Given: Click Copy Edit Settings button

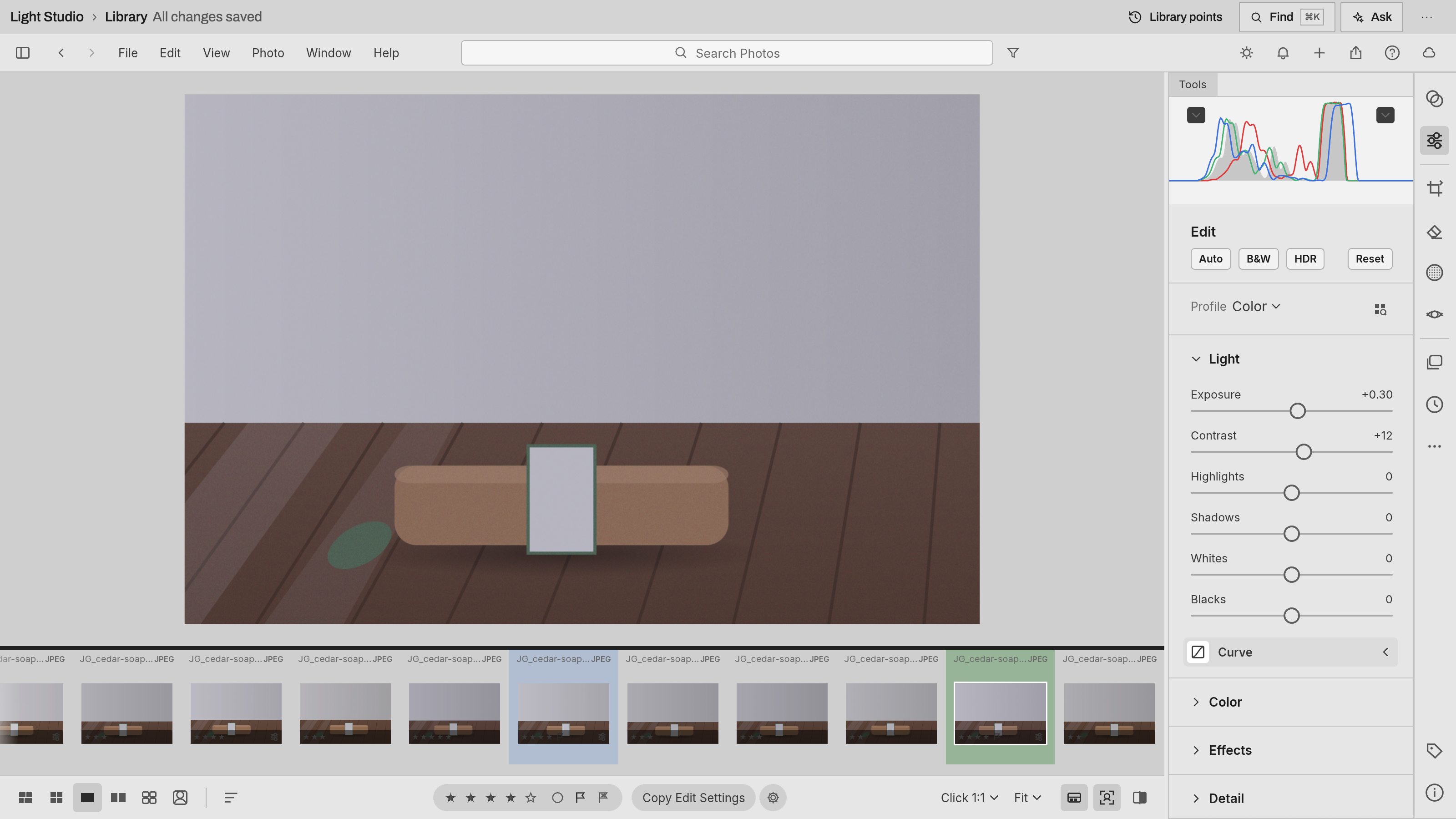Looking at the screenshot, I should coord(693,798).
